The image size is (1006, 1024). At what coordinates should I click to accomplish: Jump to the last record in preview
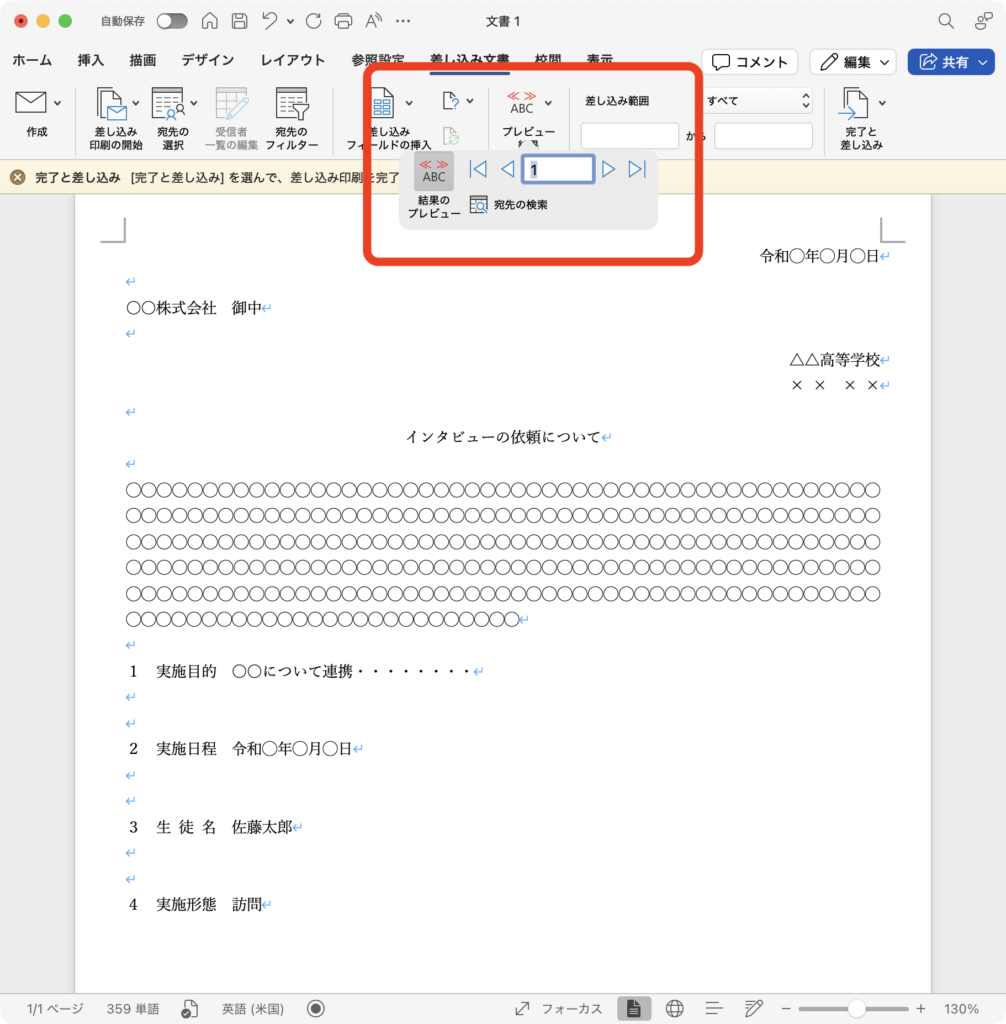click(x=637, y=169)
